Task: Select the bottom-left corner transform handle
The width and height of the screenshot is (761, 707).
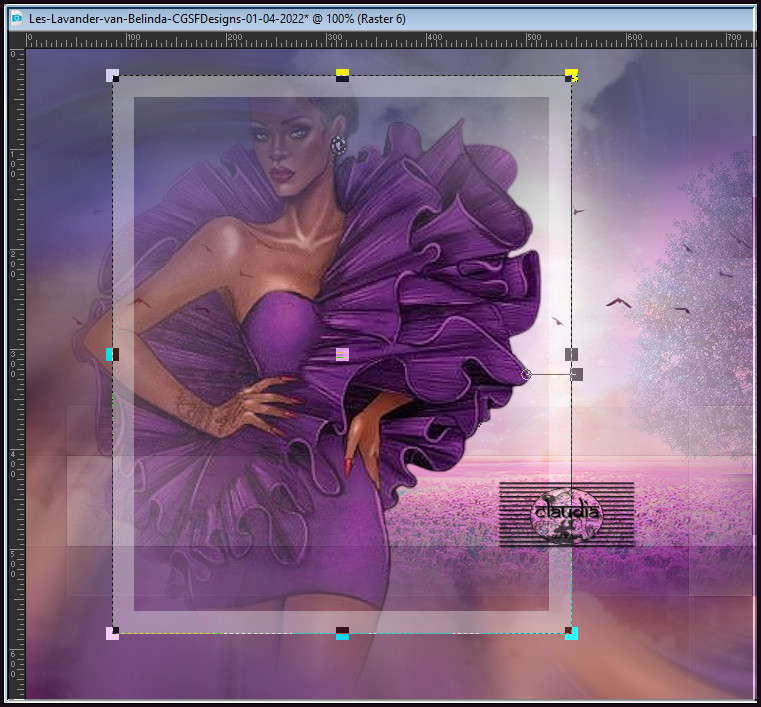Action: tap(113, 633)
